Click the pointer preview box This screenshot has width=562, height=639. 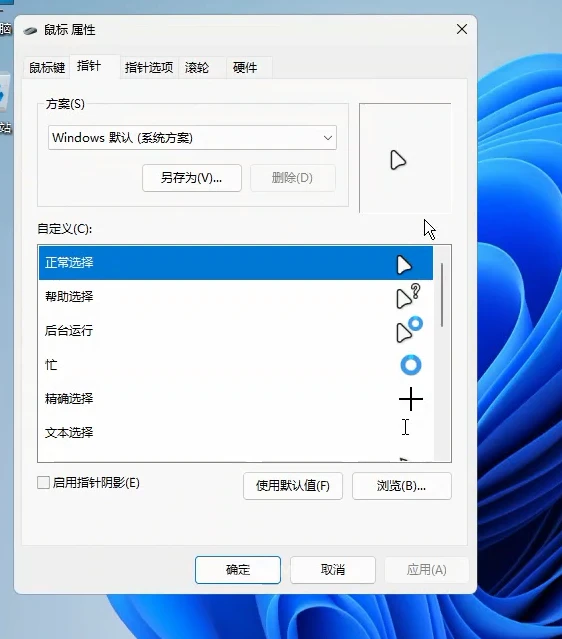click(405, 158)
